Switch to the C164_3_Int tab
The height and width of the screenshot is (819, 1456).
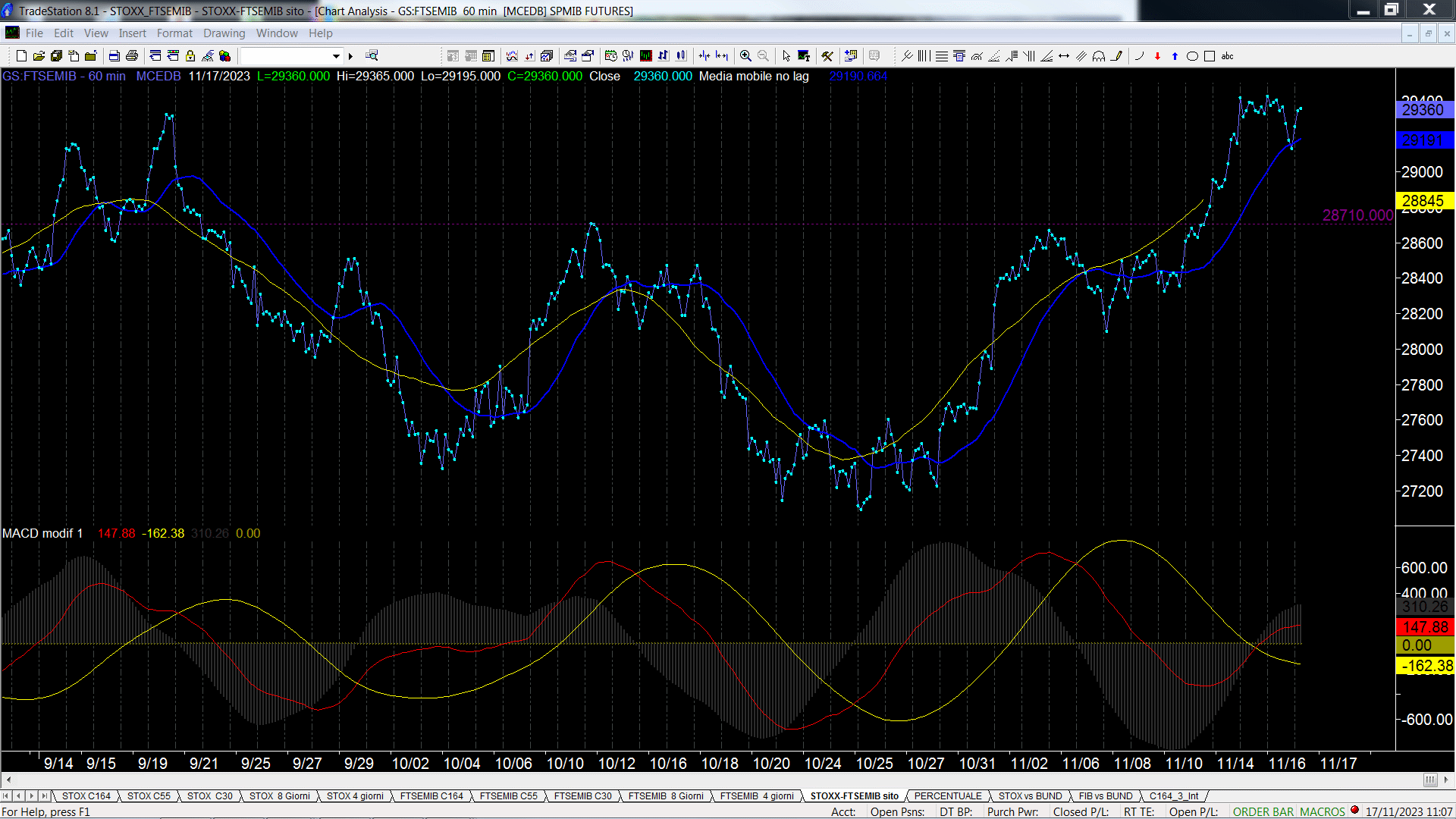[x=1174, y=795]
